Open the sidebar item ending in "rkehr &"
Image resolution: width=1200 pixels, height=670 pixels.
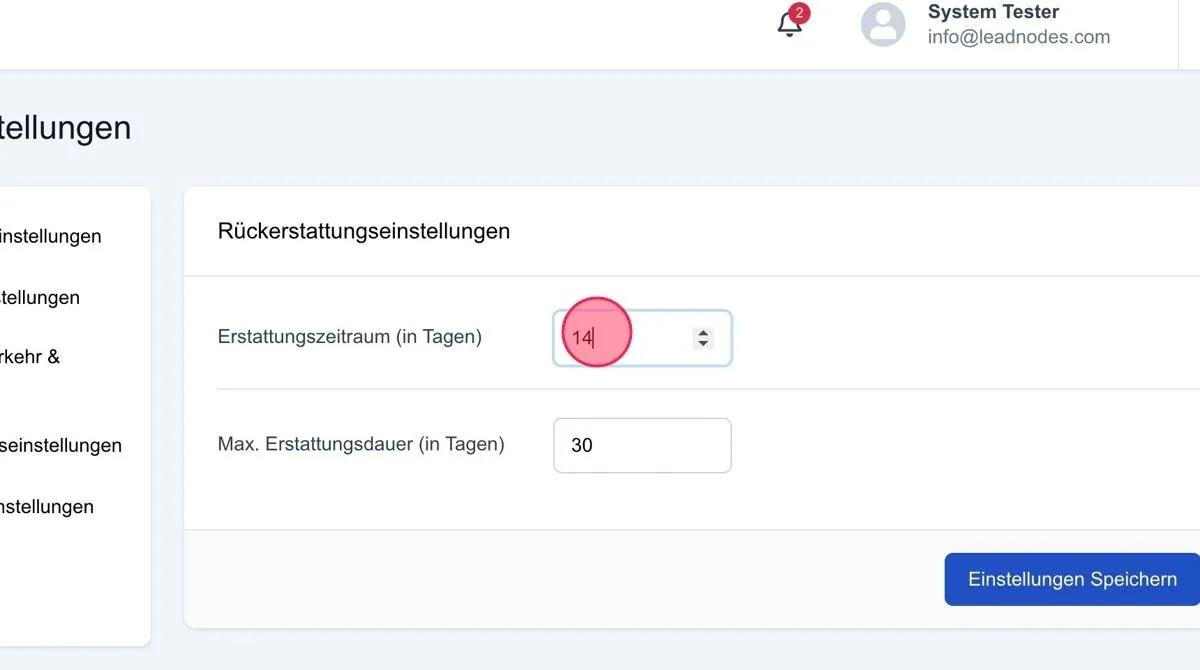point(30,356)
